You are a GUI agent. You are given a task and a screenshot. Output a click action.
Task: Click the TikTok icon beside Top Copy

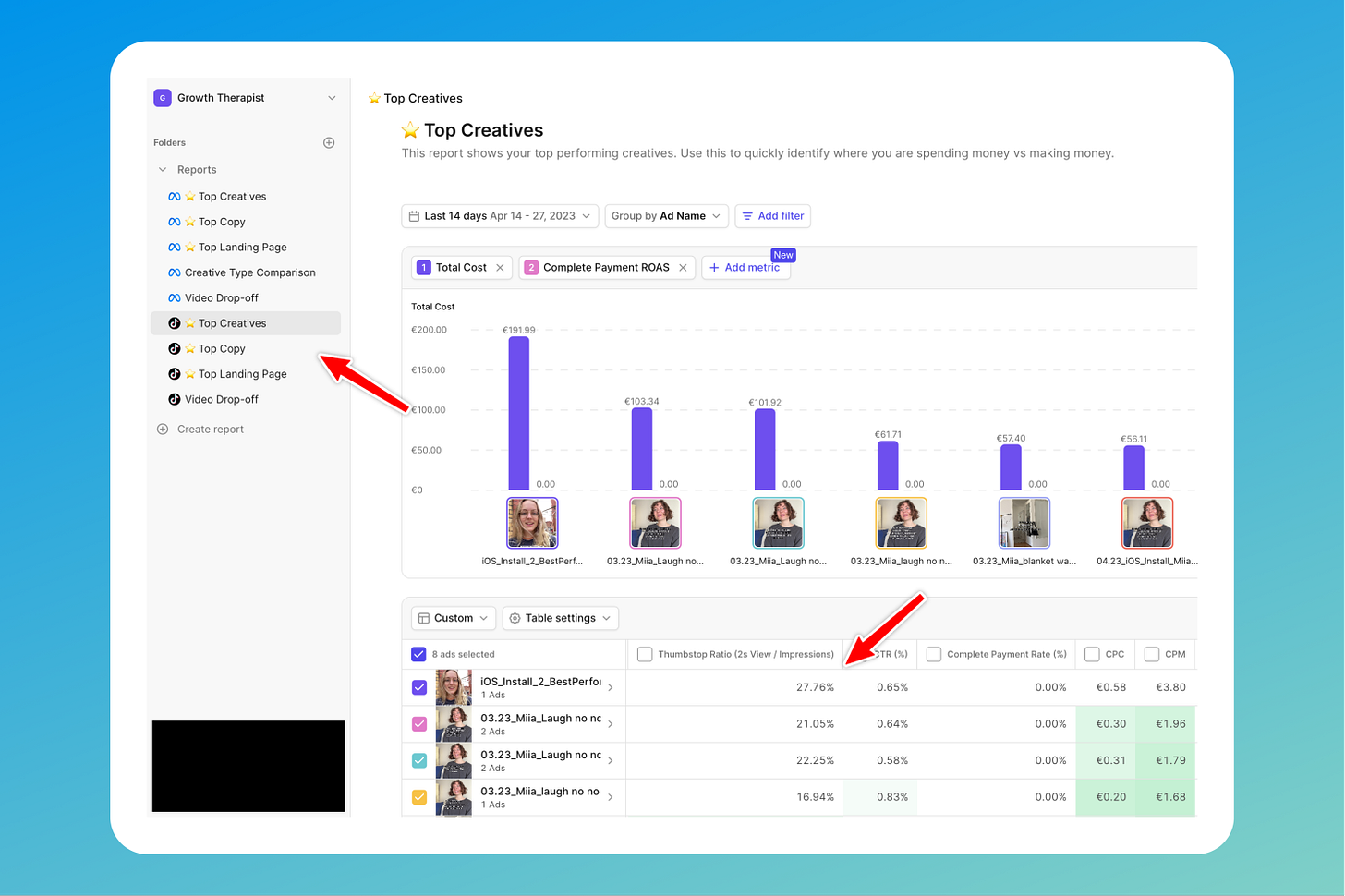tap(174, 349)
